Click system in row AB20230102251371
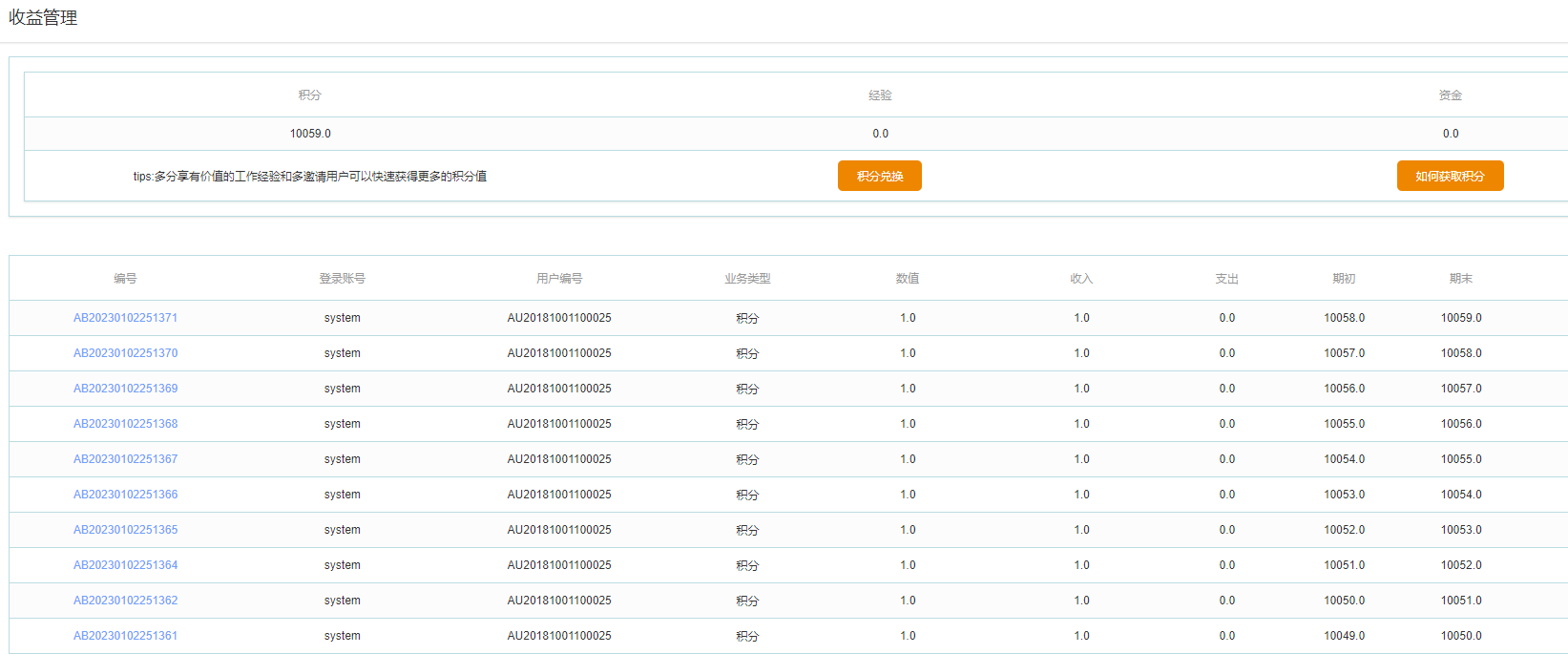This screenshot has height=654, width=1568. pos(342,318)
